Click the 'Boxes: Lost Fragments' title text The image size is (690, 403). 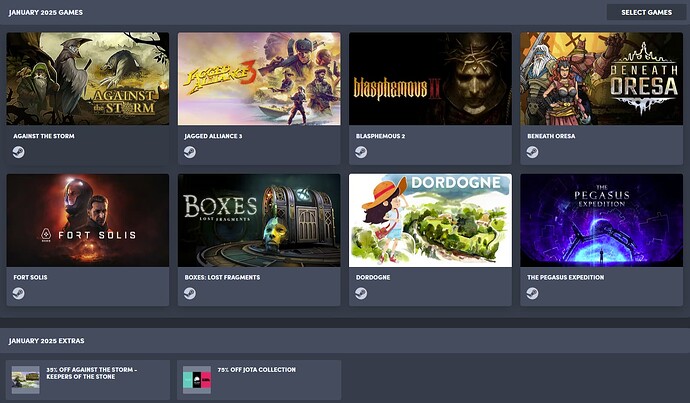pyautogui.click(x=222, y=277)
